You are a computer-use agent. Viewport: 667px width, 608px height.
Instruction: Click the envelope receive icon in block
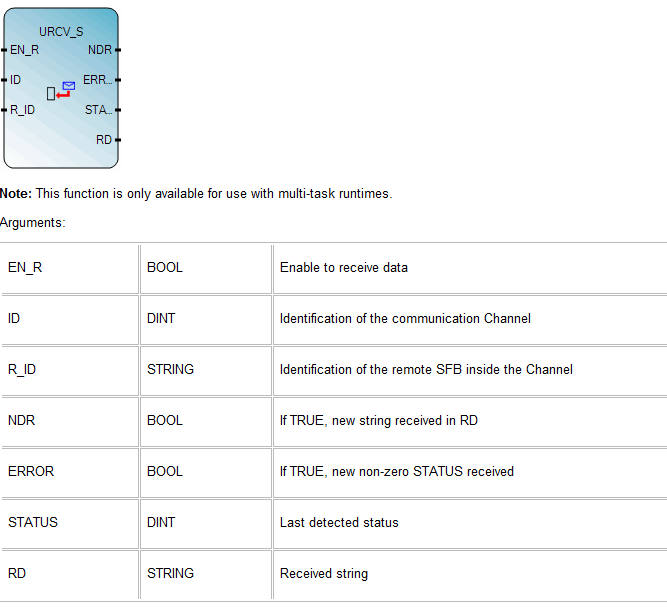(61, 91)
